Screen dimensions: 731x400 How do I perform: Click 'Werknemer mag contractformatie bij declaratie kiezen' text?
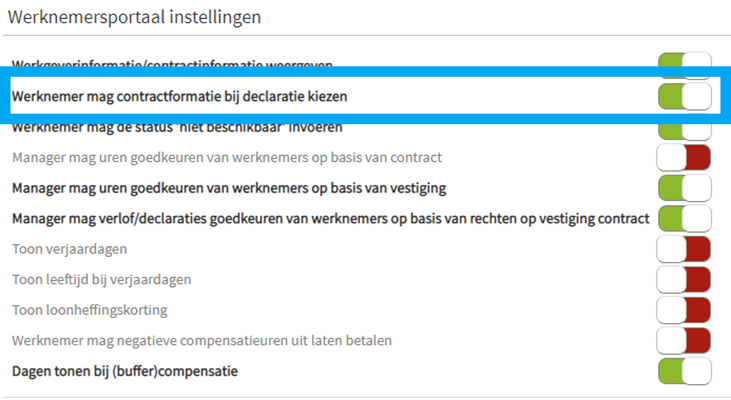(179, 97)
